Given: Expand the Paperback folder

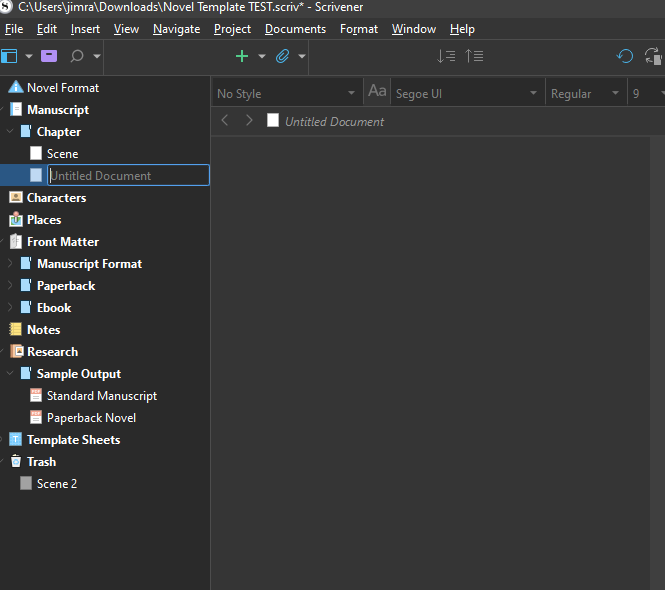Looking at the screenshot, I should [10, 285].
